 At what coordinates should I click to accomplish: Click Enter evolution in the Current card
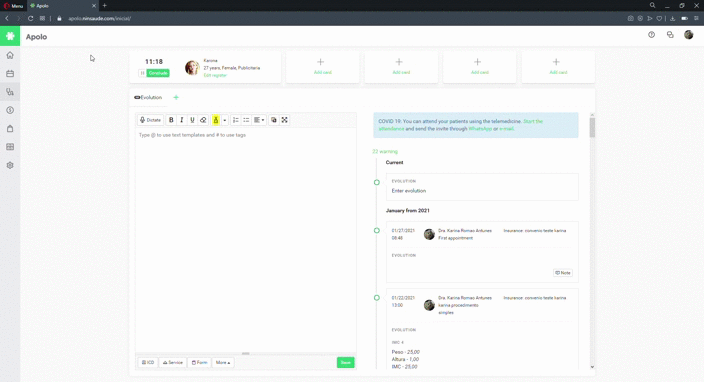tap(409, 191)
